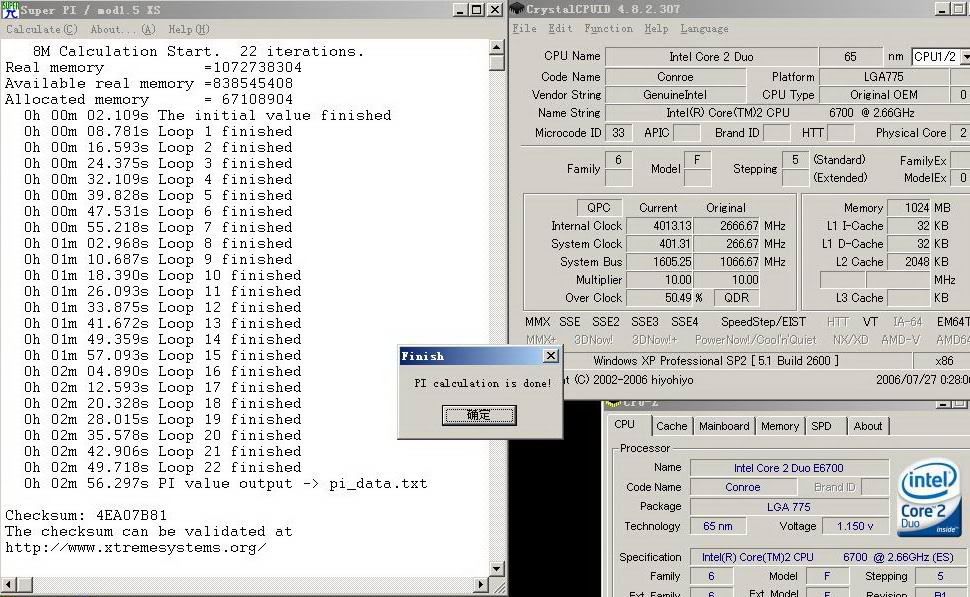Expand the CPU1/2 dropdown in CrystalCPUID
970x597 pixels.
click(x=964, y=57)
